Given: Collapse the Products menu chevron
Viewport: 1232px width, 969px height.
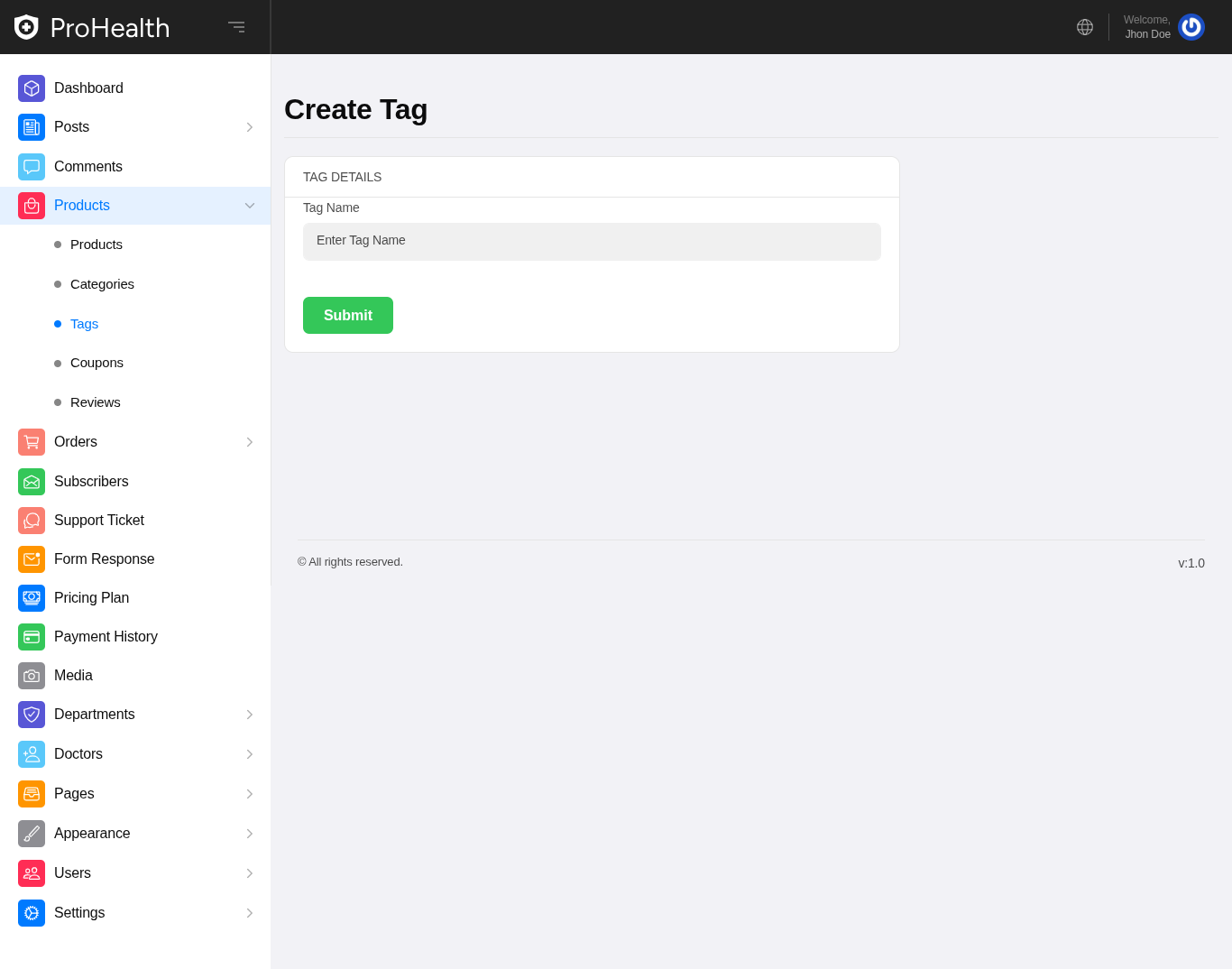Looking at the screenshot, I should [x=250, y=206].
